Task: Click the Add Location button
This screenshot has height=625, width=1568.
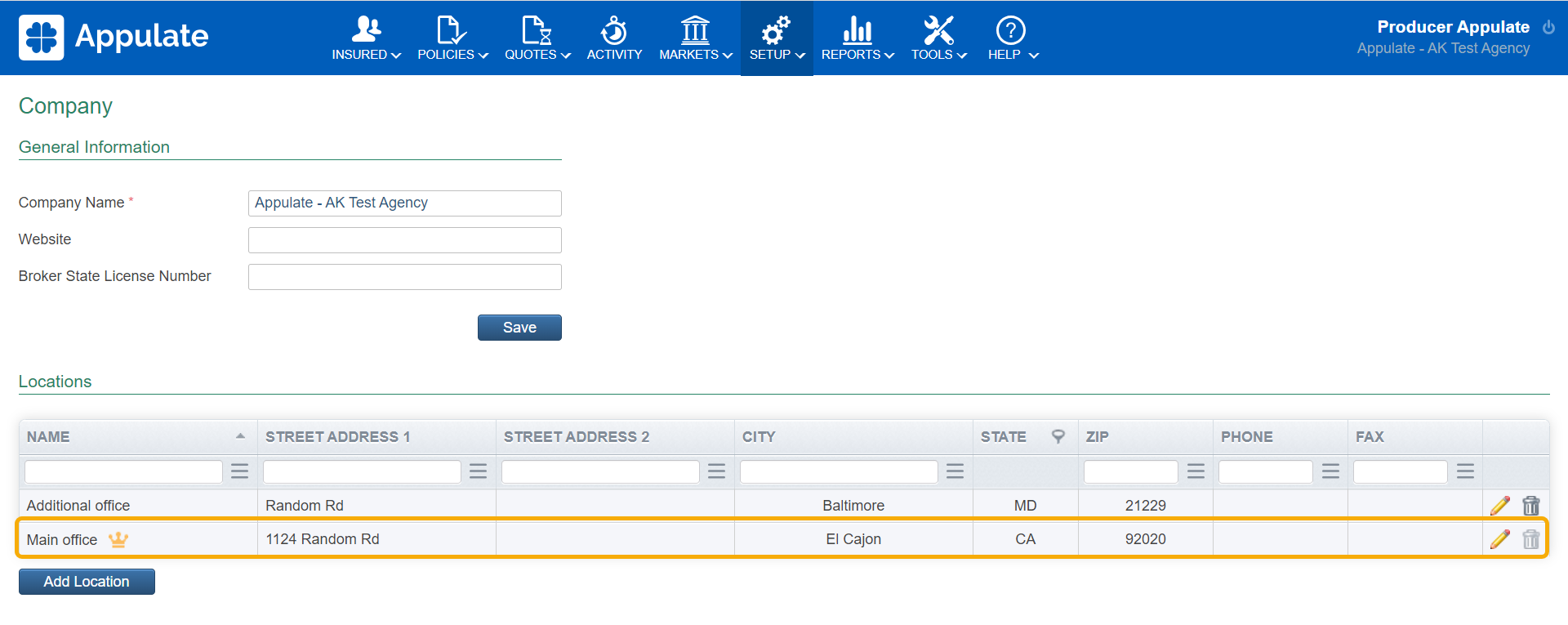Action: pos(87,582)
